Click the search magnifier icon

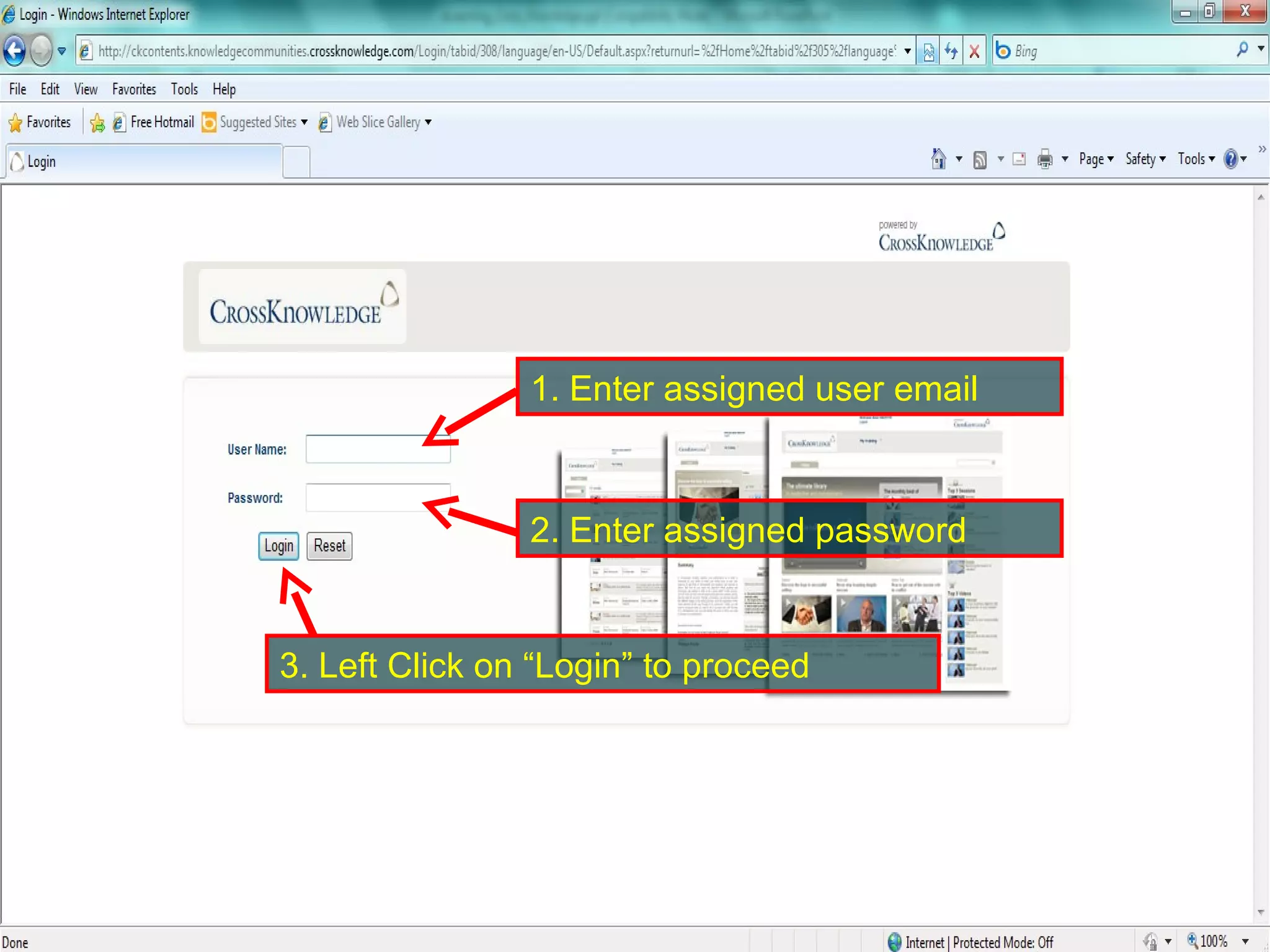coord(1242,49)
